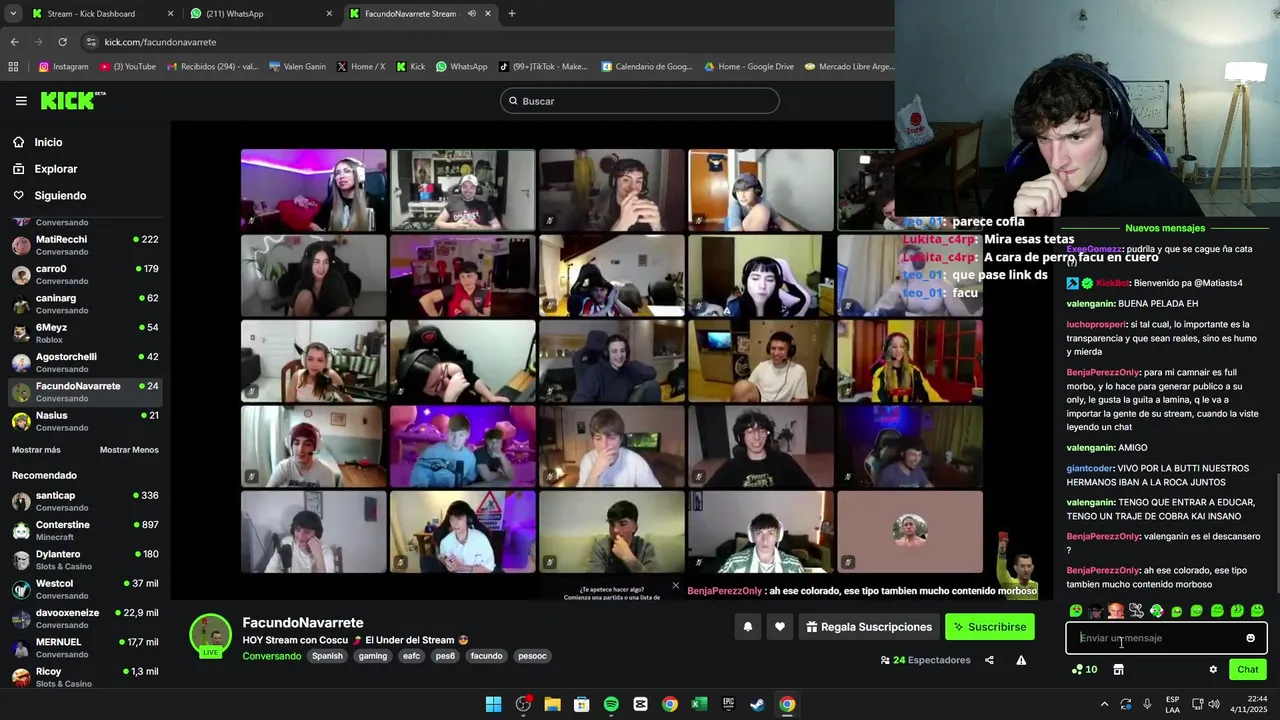Image resolution: width=1280 pixels, height=720 pixels.
Task: Open Nasius followed channel
Action: tap(85, 421)
